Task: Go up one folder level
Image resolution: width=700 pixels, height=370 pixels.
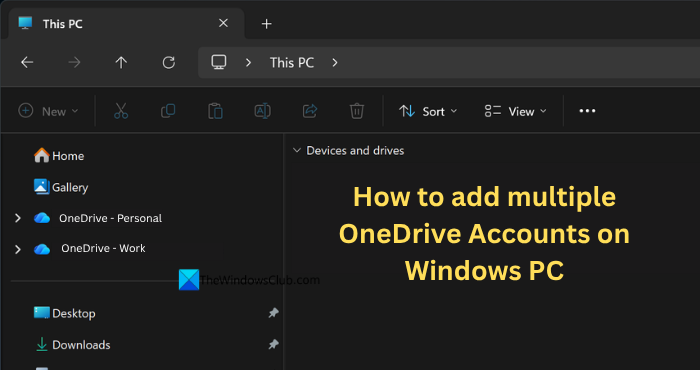Action: point(121,62)
